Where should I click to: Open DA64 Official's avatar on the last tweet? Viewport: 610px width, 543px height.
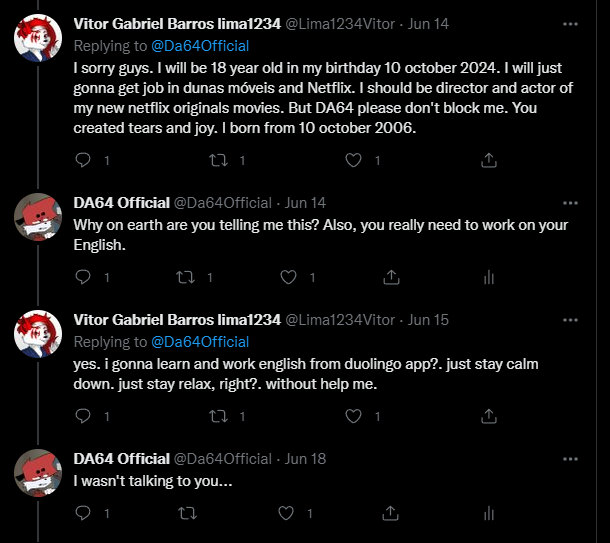click(x=39, y=473)
